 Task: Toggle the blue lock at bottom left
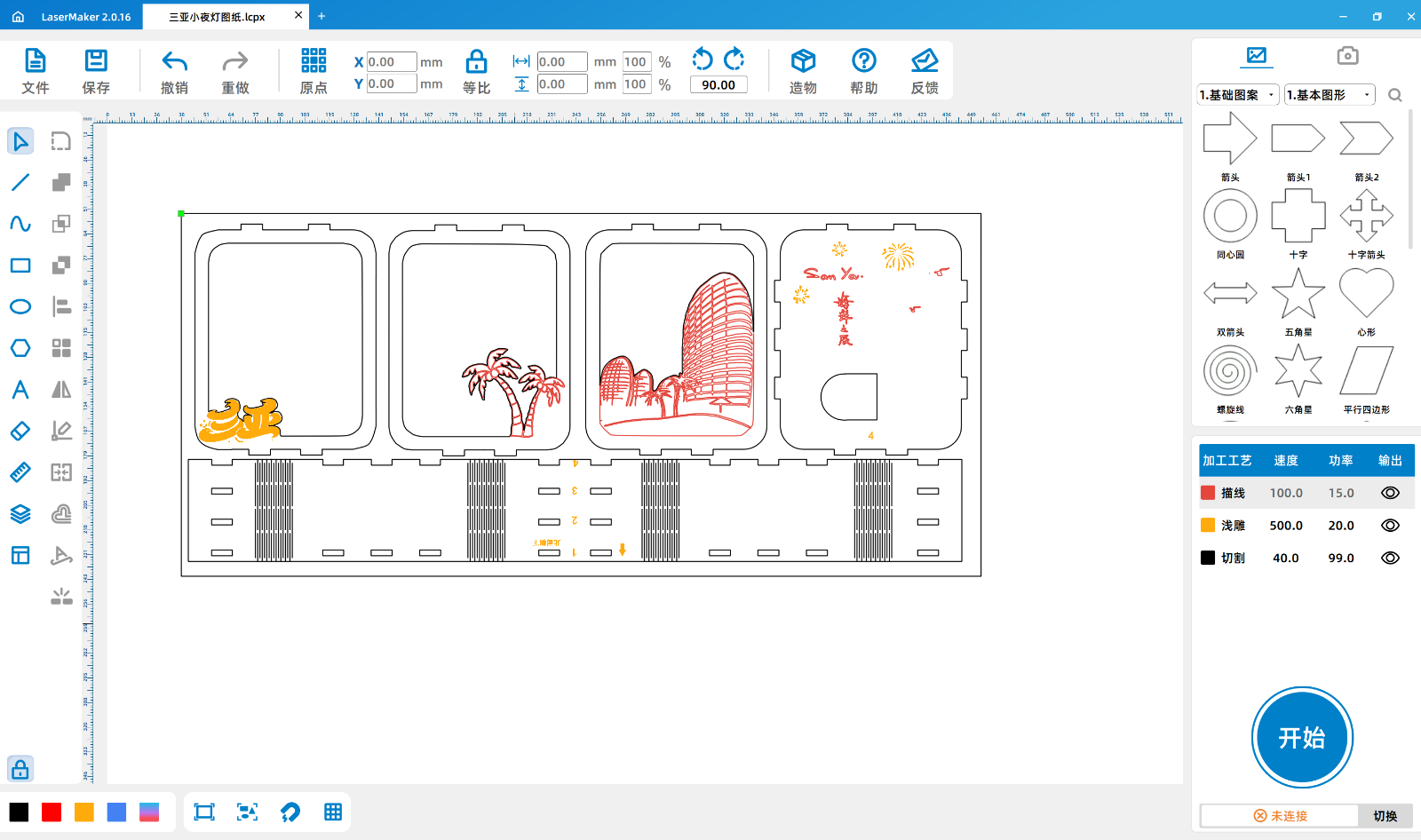(x=20, y=769)
